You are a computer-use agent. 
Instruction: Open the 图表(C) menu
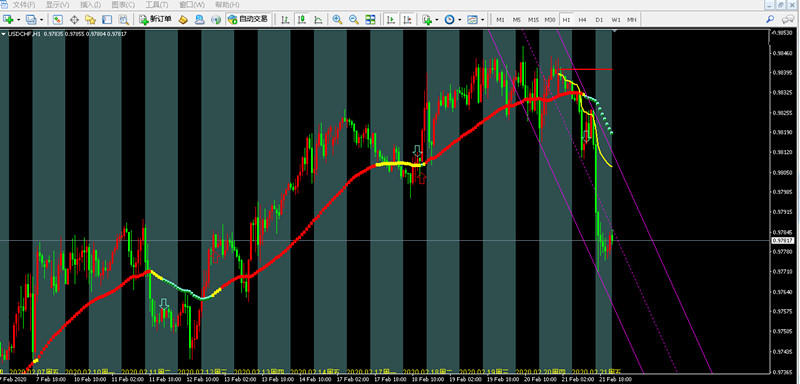coord(123,5)
